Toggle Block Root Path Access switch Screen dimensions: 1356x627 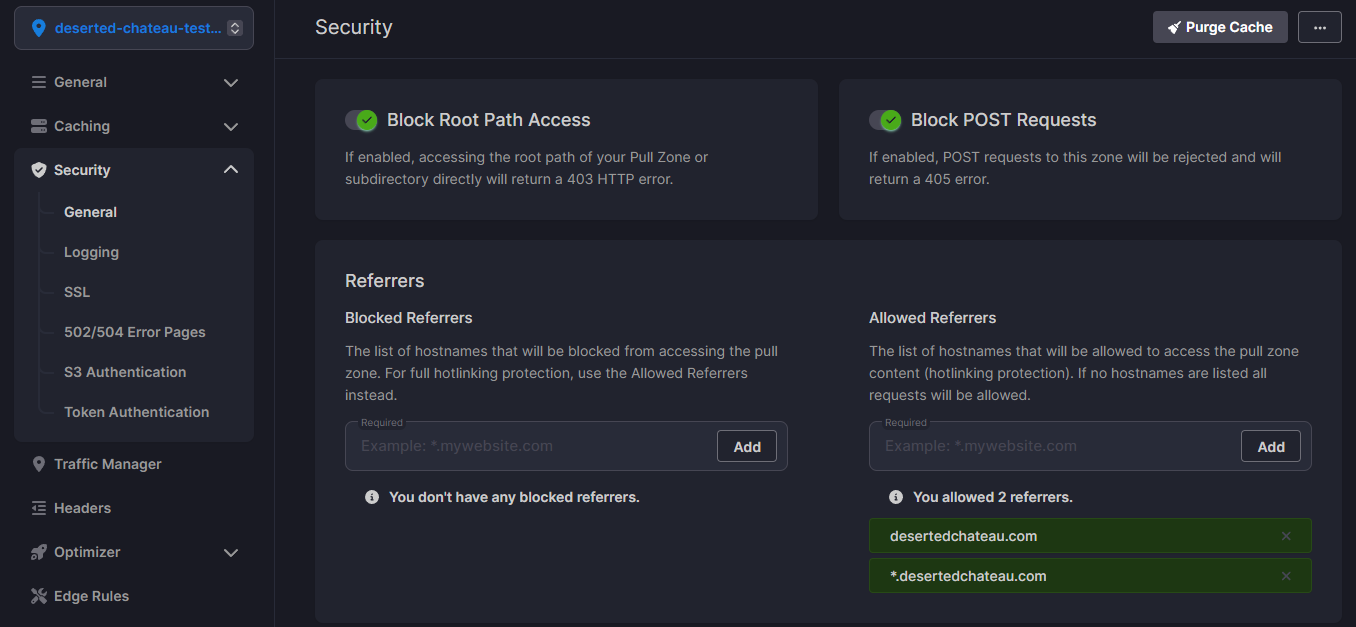(361, 120)
